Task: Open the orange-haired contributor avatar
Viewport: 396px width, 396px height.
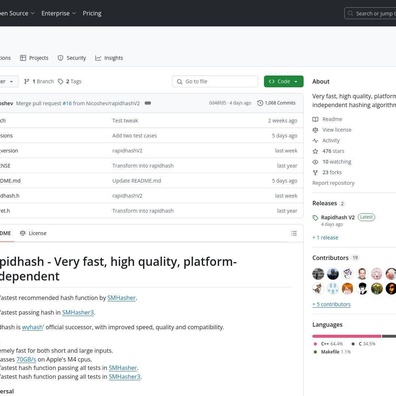Action: [348, 288]
